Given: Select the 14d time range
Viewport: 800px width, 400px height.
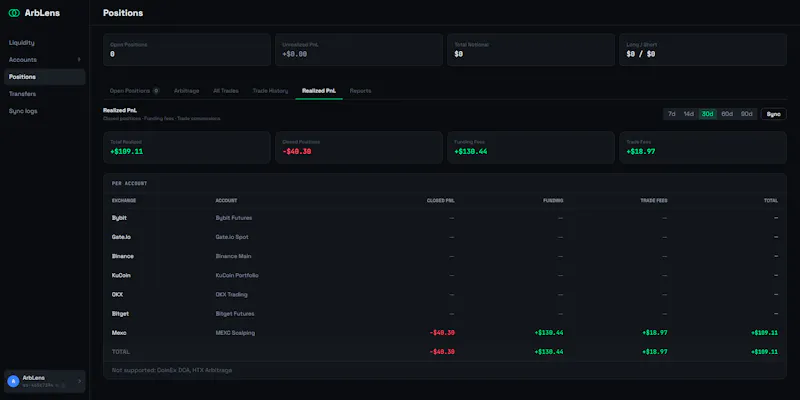Looking at the screenshot, I should (x=689, y=114).
